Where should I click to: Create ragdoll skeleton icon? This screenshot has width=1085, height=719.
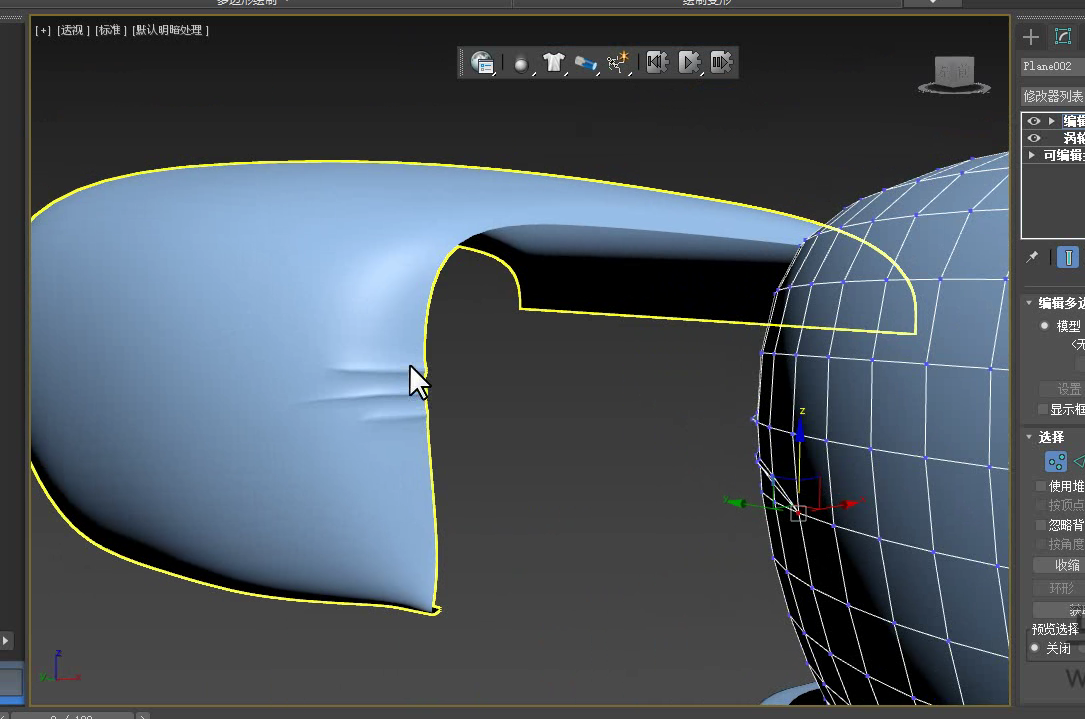617,63
